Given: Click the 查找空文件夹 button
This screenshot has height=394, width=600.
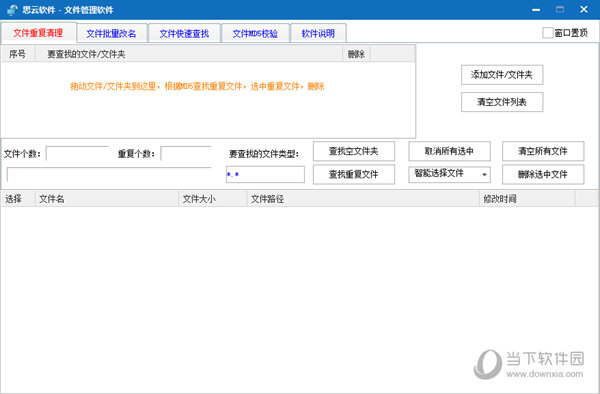Looking at the screenshot, I should point(354,151).
